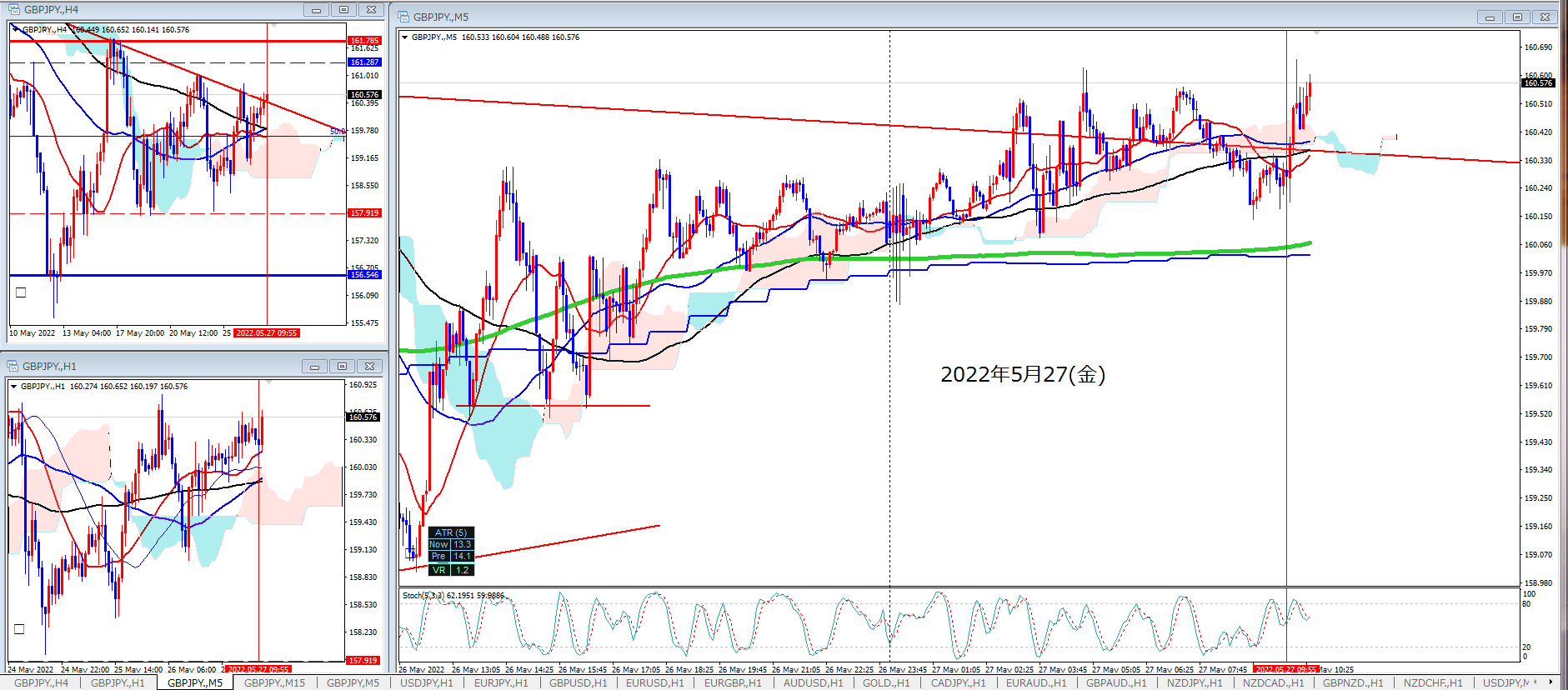Screen dimensions: 1568x690
Task: Switch to the GBPJPY.,M15 chart tab
Action: [x=274, y=682]
